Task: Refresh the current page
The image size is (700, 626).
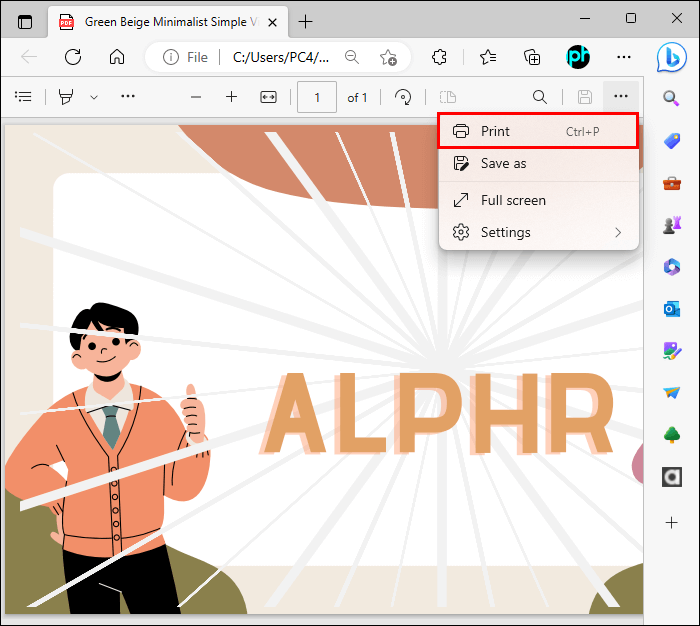Action: [x=73, y=57]
